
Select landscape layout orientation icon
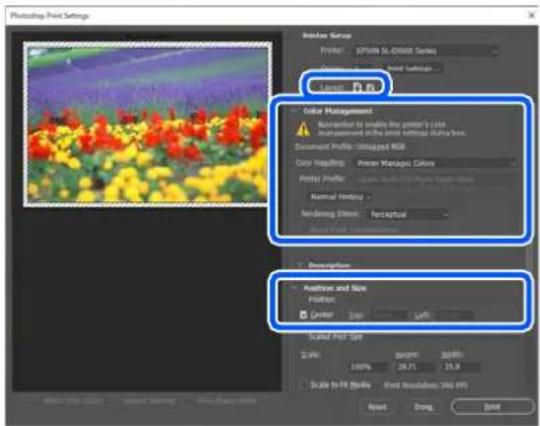click(x=370, y=87)
